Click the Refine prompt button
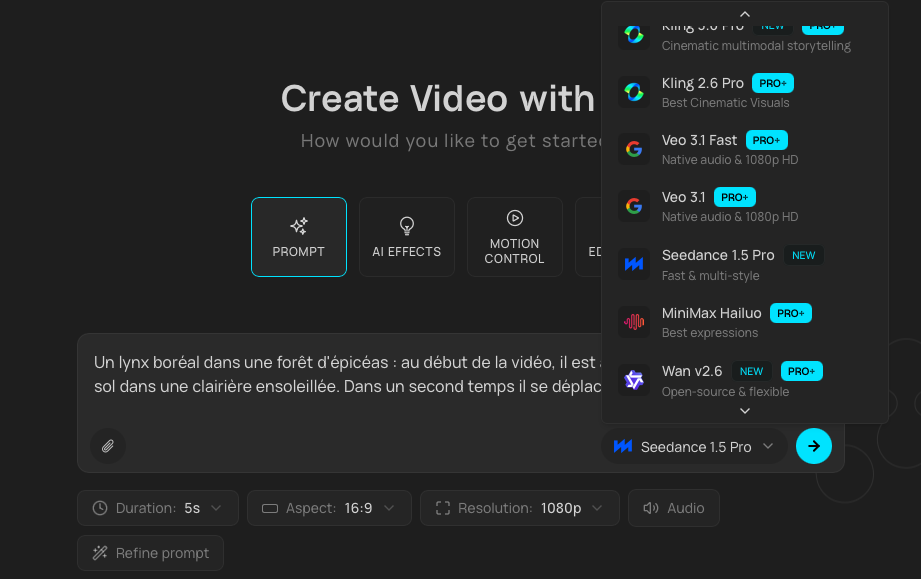921x579 pixels. click(x=150, y=553)
